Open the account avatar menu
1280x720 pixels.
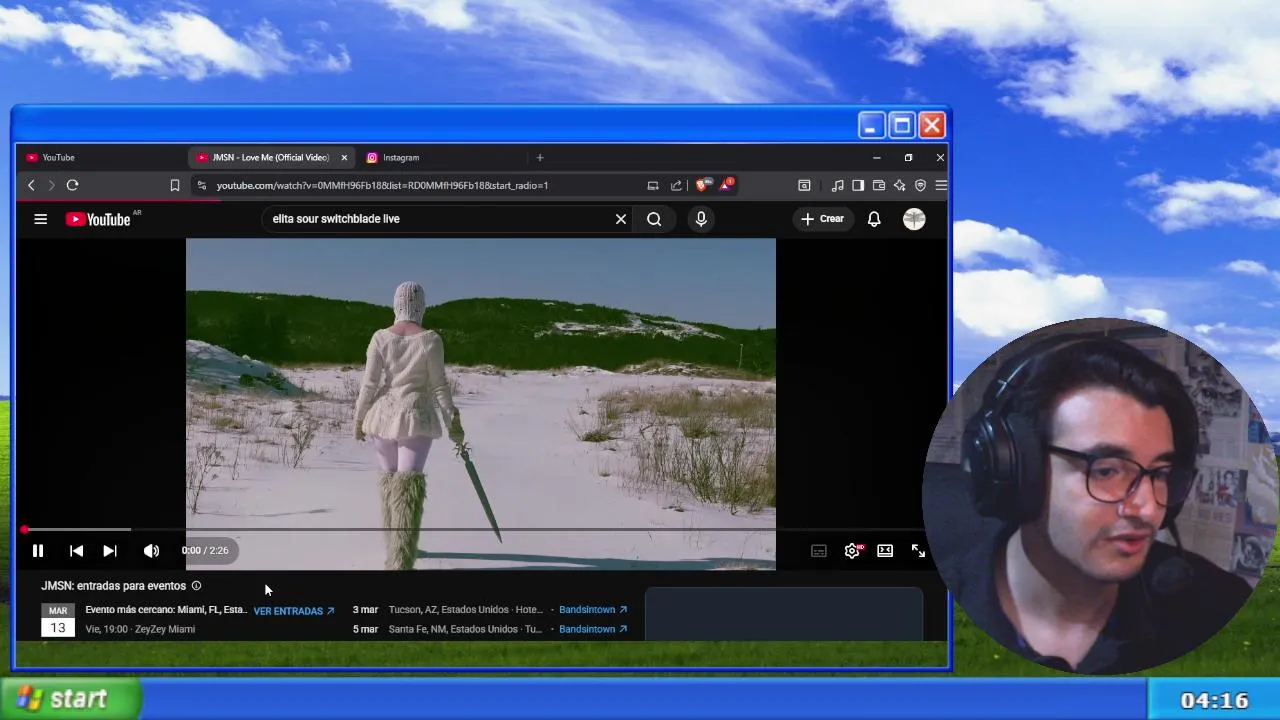tap(914, 219)
